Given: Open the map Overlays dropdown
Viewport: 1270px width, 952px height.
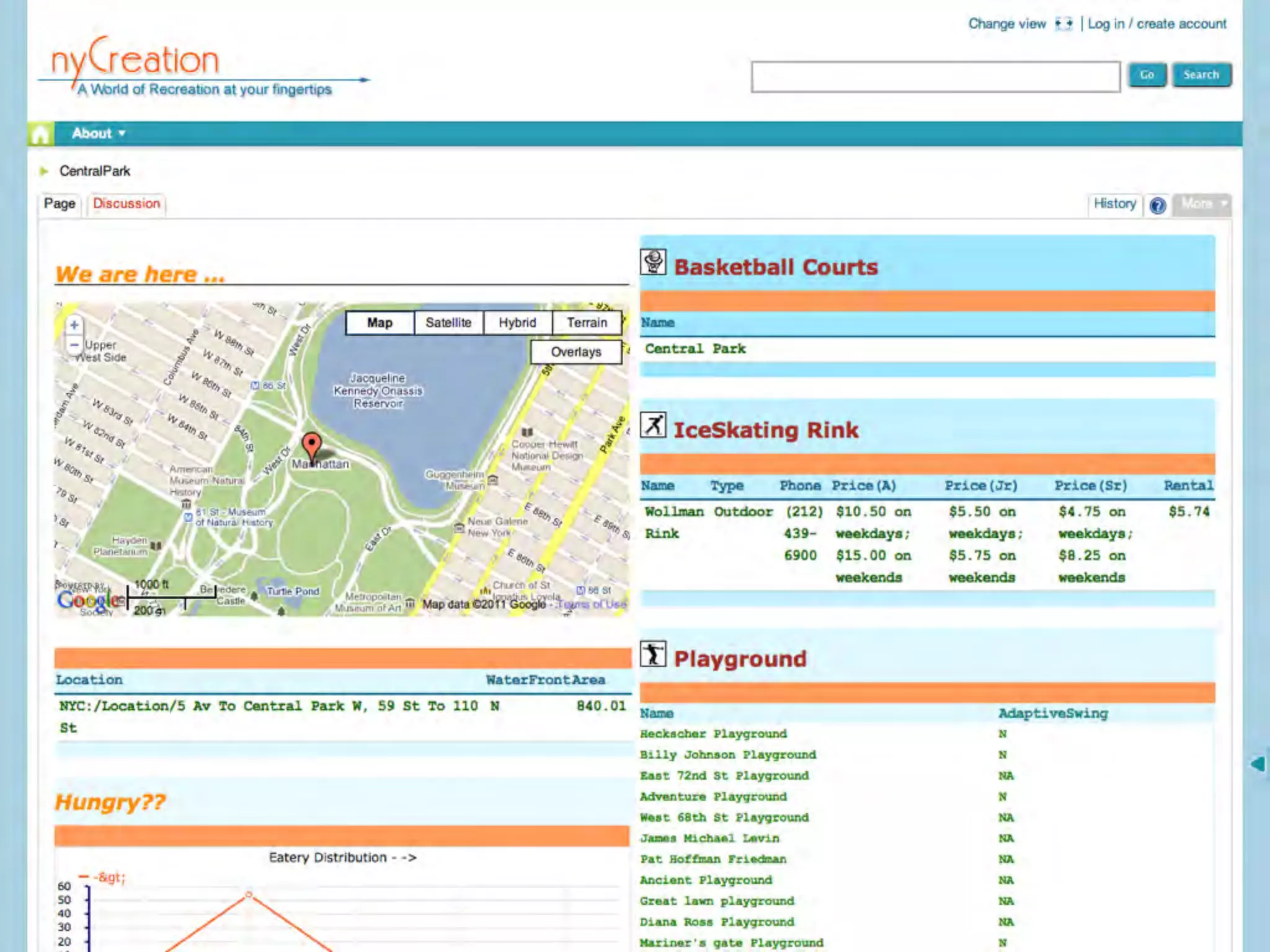Looking at the screenshot, I should coord(576,351).
